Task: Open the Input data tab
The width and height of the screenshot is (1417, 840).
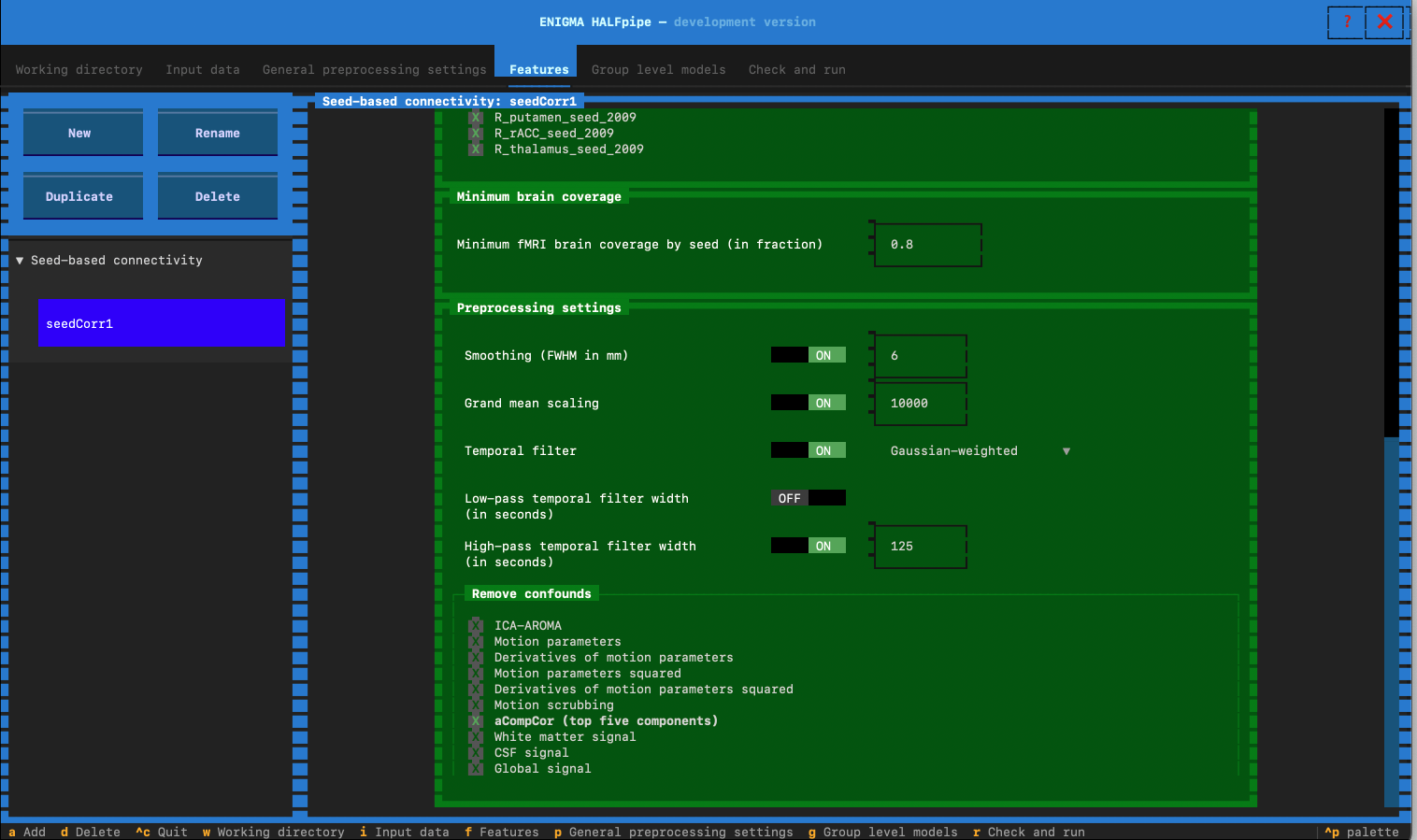Action: click(x=203, y=70)
